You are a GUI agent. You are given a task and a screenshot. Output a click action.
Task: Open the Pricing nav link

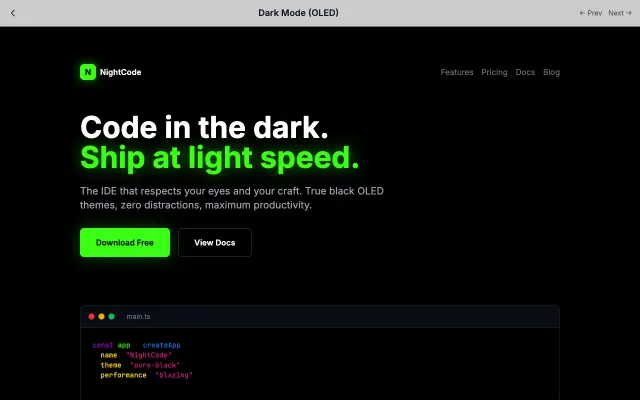point(494,72)
